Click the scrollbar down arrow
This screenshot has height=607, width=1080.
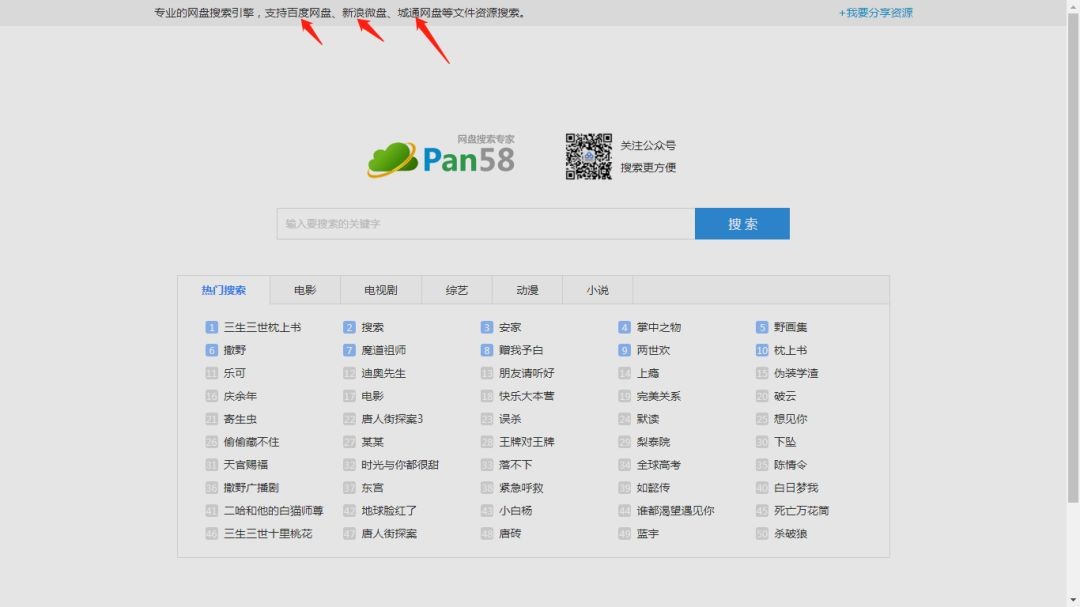click(1073, 599)
